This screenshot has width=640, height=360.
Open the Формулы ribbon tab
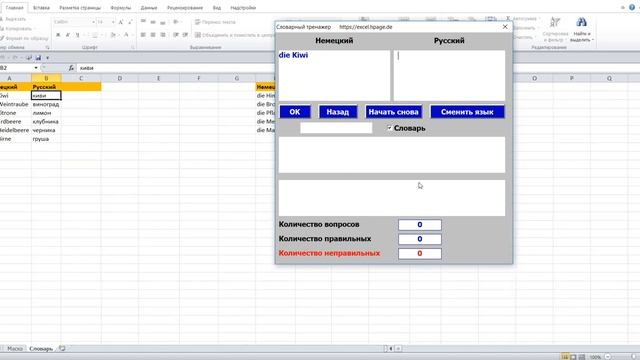point(121,8)
